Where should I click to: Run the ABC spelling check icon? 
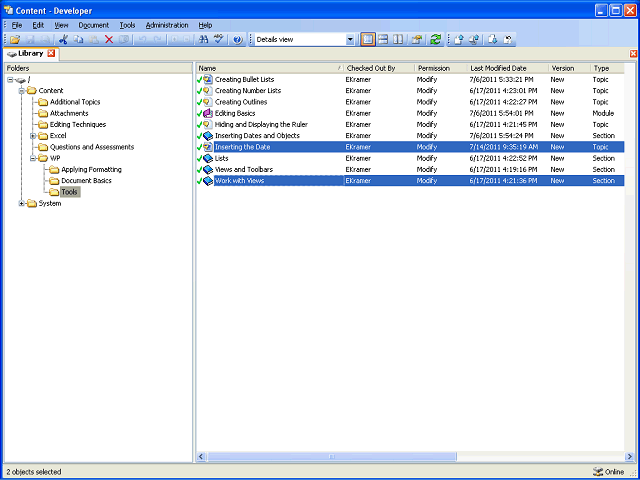(219, 40)
